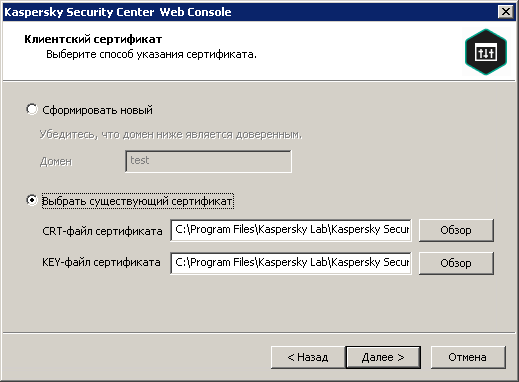The height and width of the screenshot is (382, 519).
Task: Click the "Клиентский сертификат" heading
Action: [x=93, y=39]
